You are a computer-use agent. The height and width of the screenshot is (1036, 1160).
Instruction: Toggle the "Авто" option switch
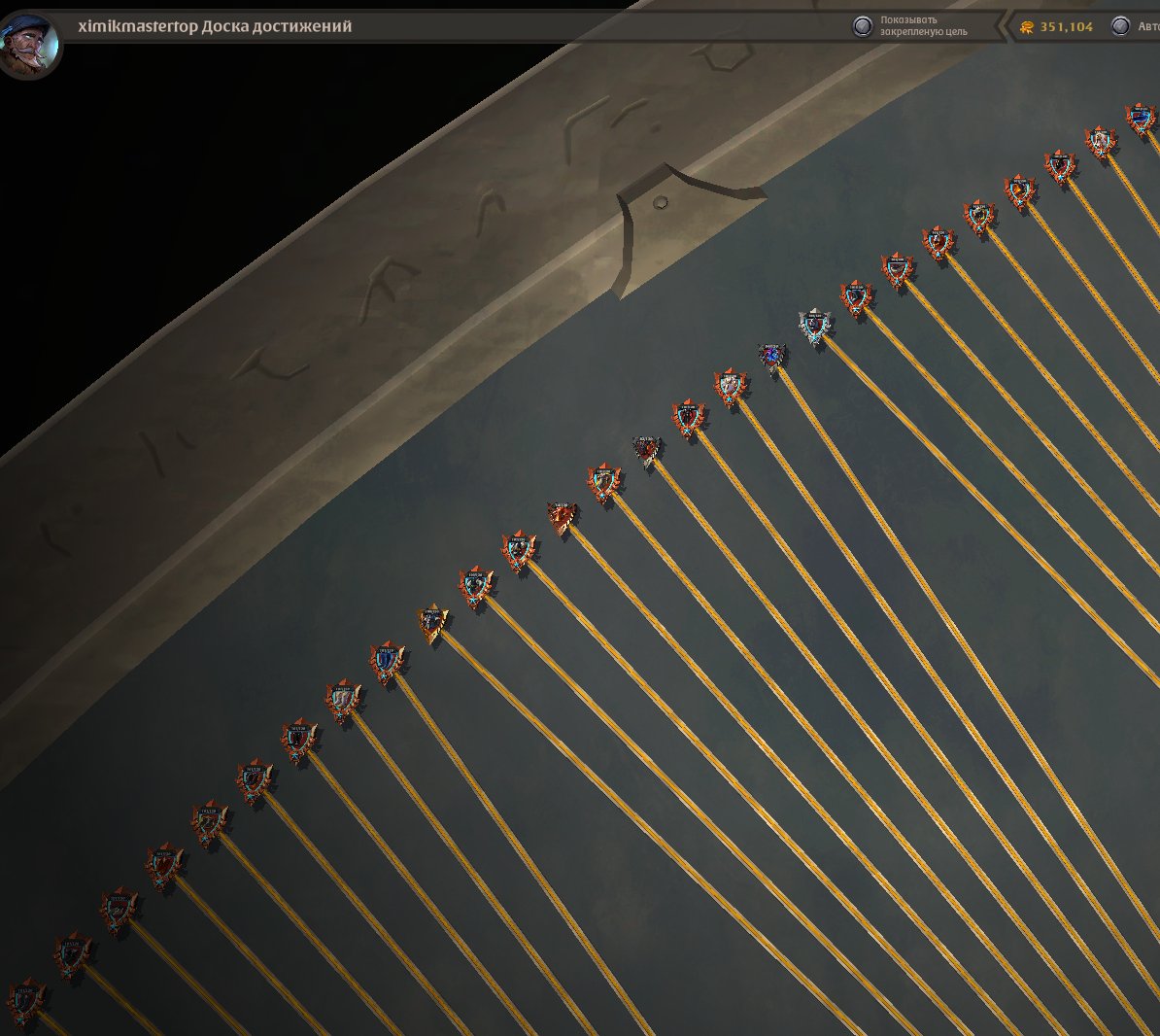(1121, 26)
